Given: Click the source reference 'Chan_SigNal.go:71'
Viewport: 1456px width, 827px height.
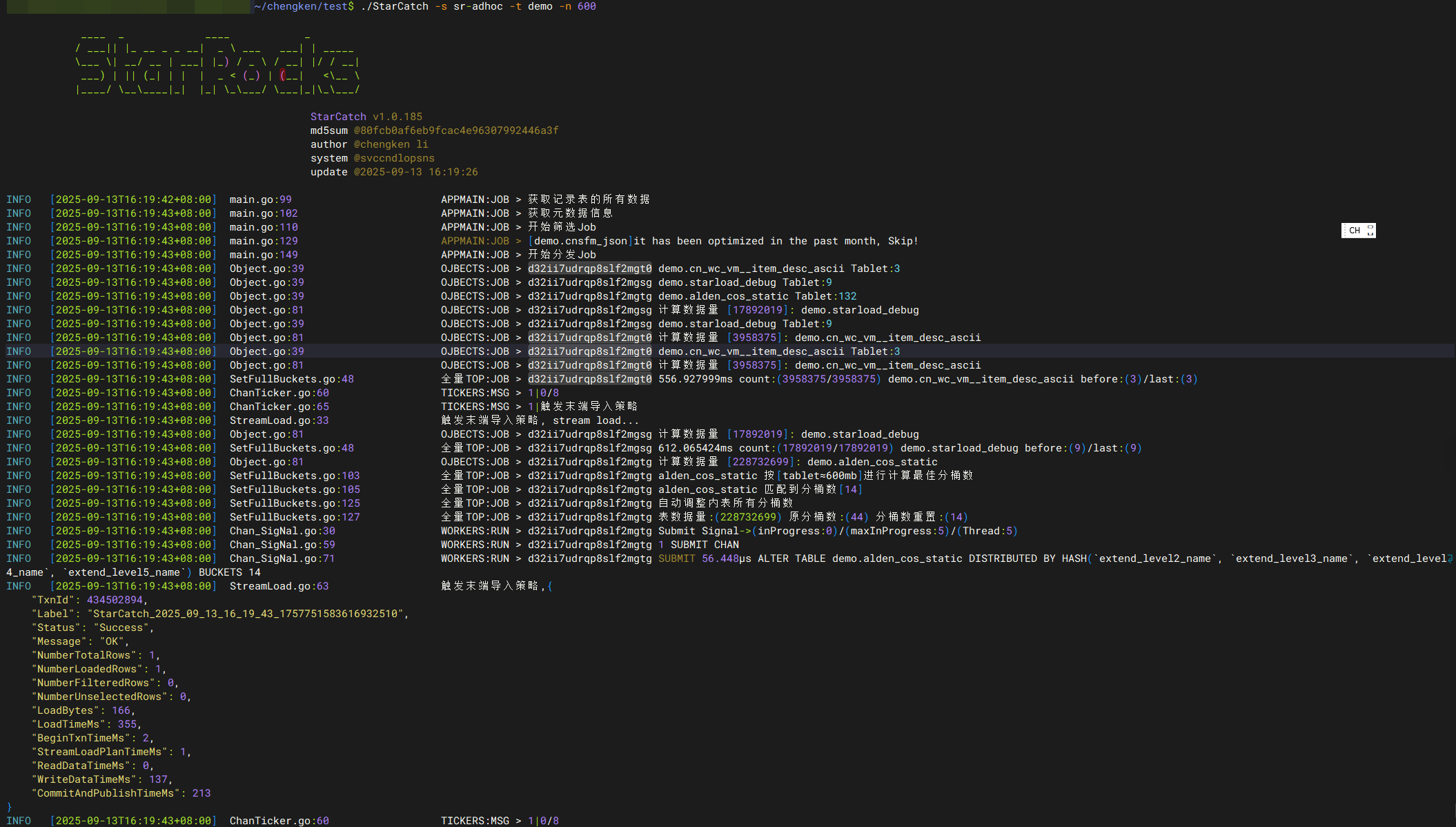Looking at the screenshot, I should click(282, 558).
